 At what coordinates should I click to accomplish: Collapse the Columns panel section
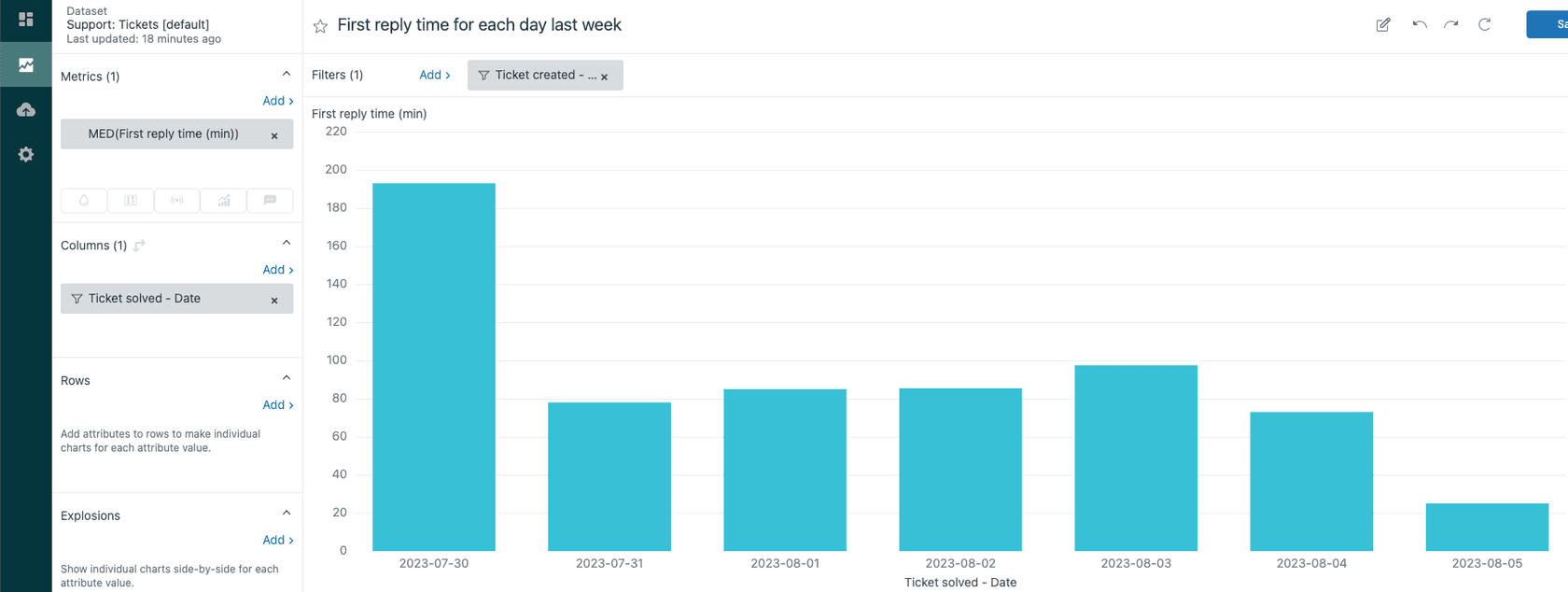tap(287, 242)
